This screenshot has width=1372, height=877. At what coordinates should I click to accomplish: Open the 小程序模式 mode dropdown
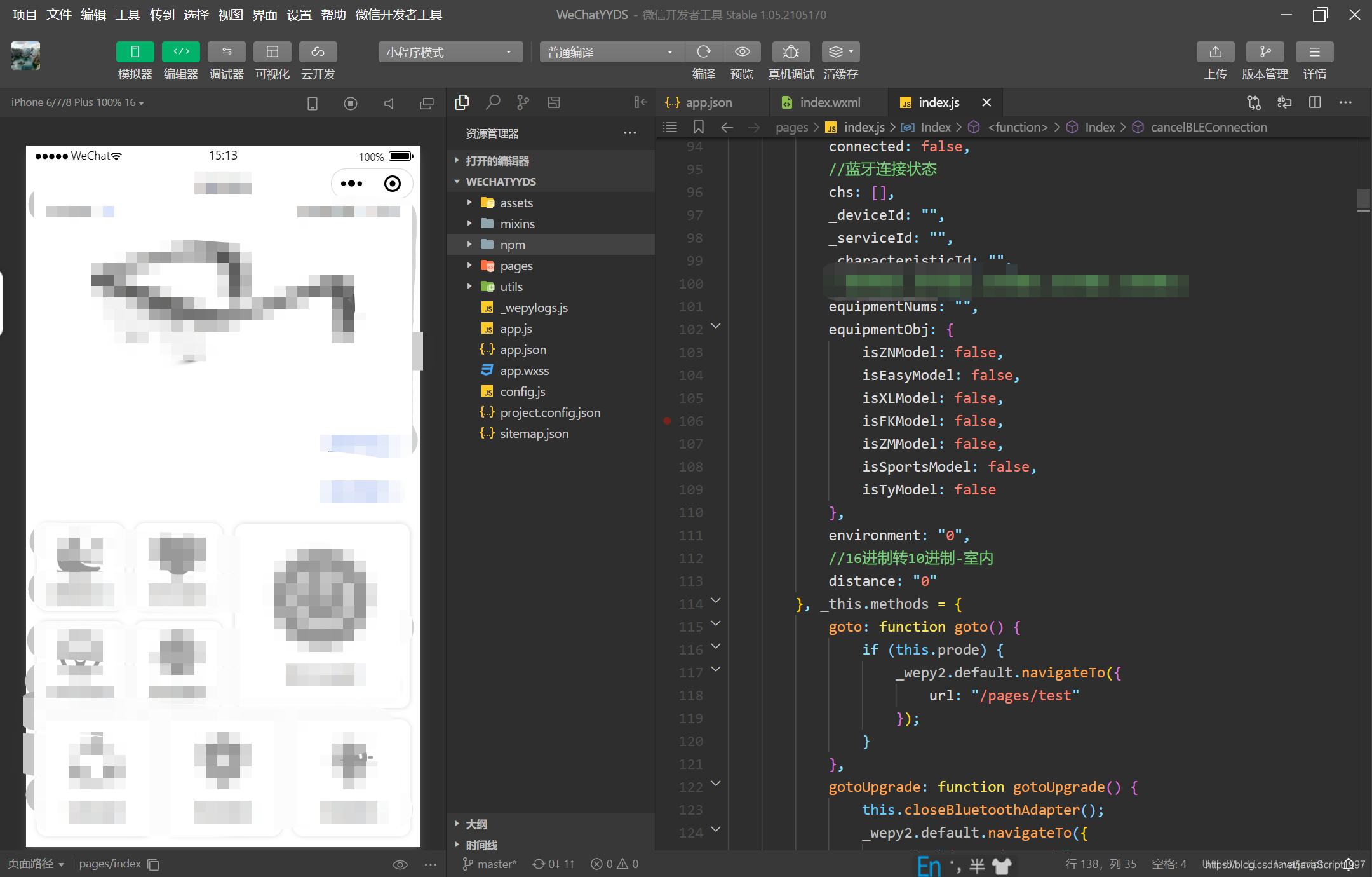click(x=450, y=52)
